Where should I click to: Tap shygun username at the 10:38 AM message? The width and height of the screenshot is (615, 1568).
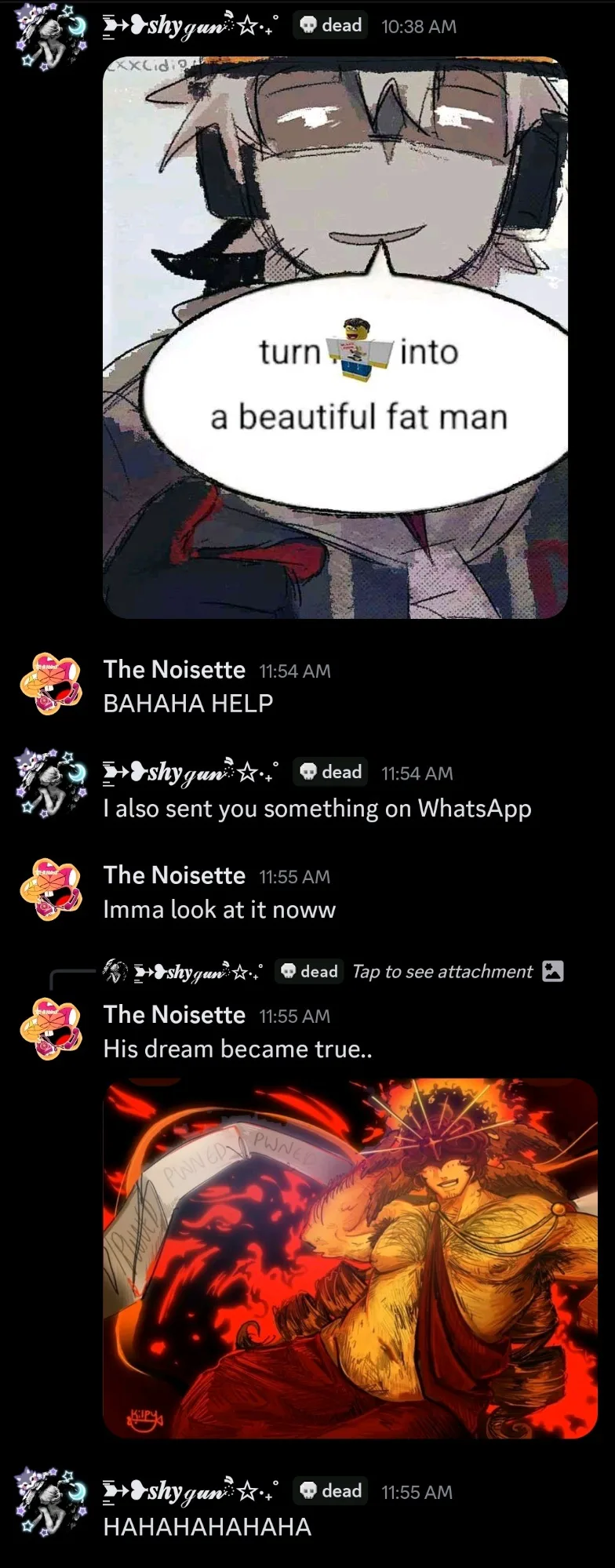tap(191, 26)
